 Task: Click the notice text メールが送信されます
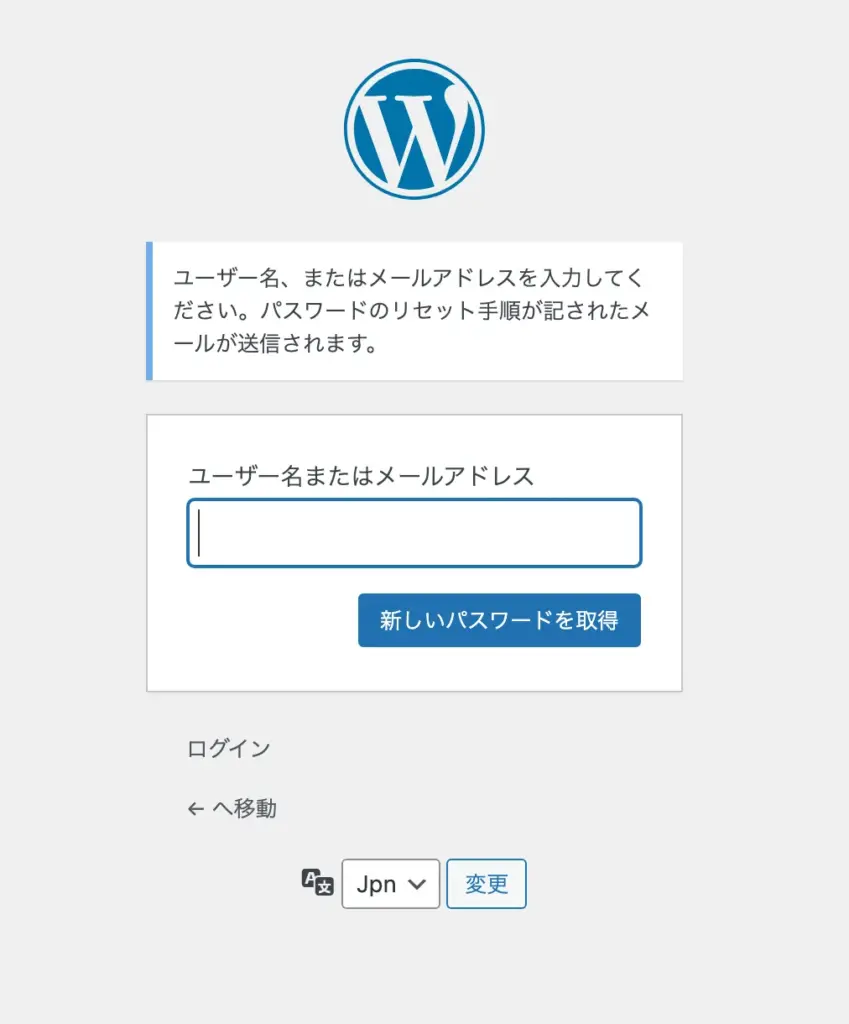point(276,346)
